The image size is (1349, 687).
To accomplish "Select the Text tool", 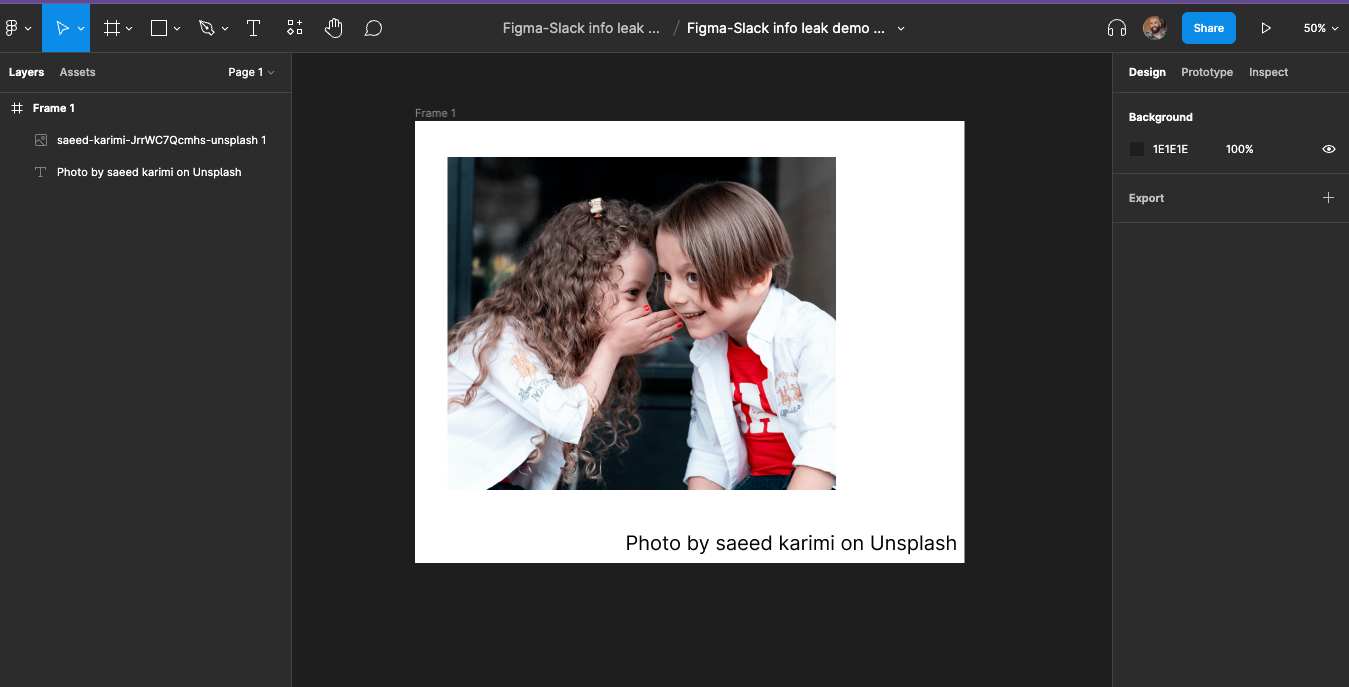I will coord(254,28).
